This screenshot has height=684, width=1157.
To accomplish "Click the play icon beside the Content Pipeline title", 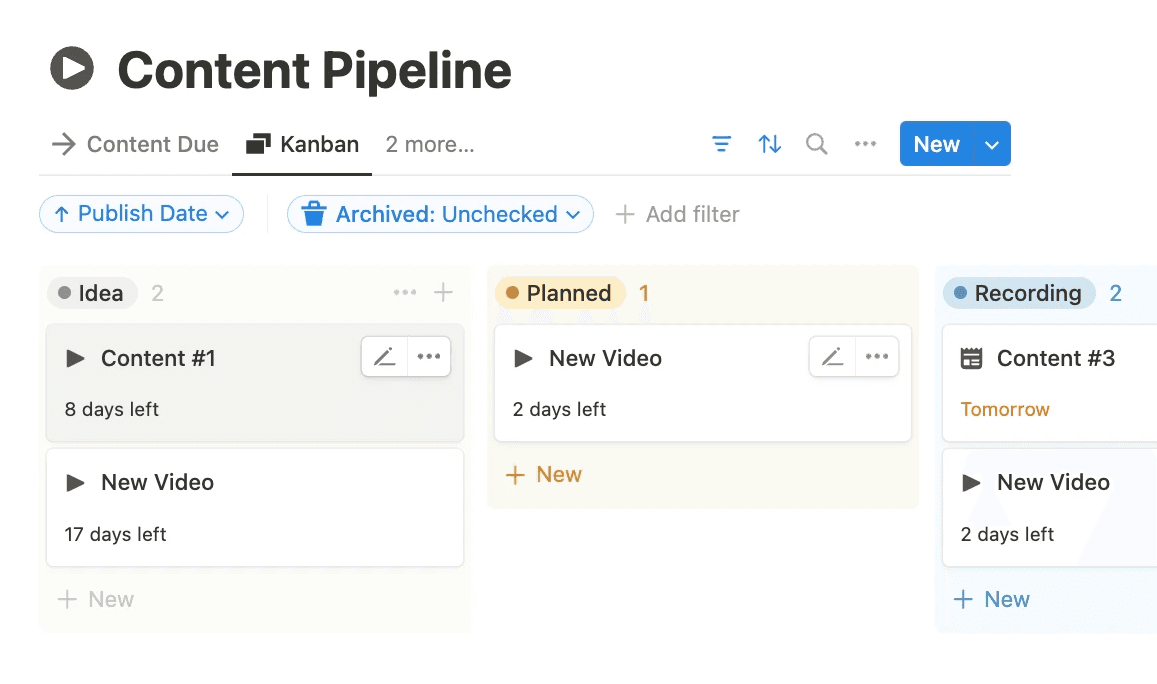I will (x=72, y=69).
